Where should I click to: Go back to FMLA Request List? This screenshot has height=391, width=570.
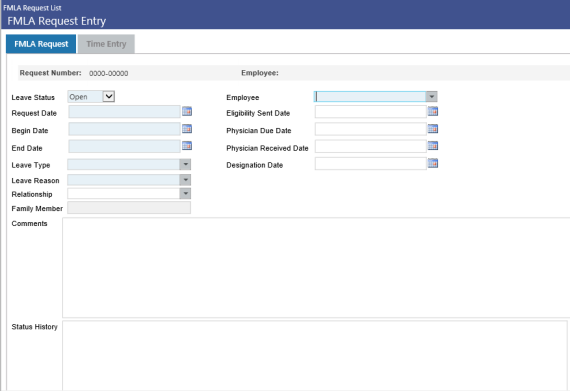pyautogui.click(x=32, y=8)
